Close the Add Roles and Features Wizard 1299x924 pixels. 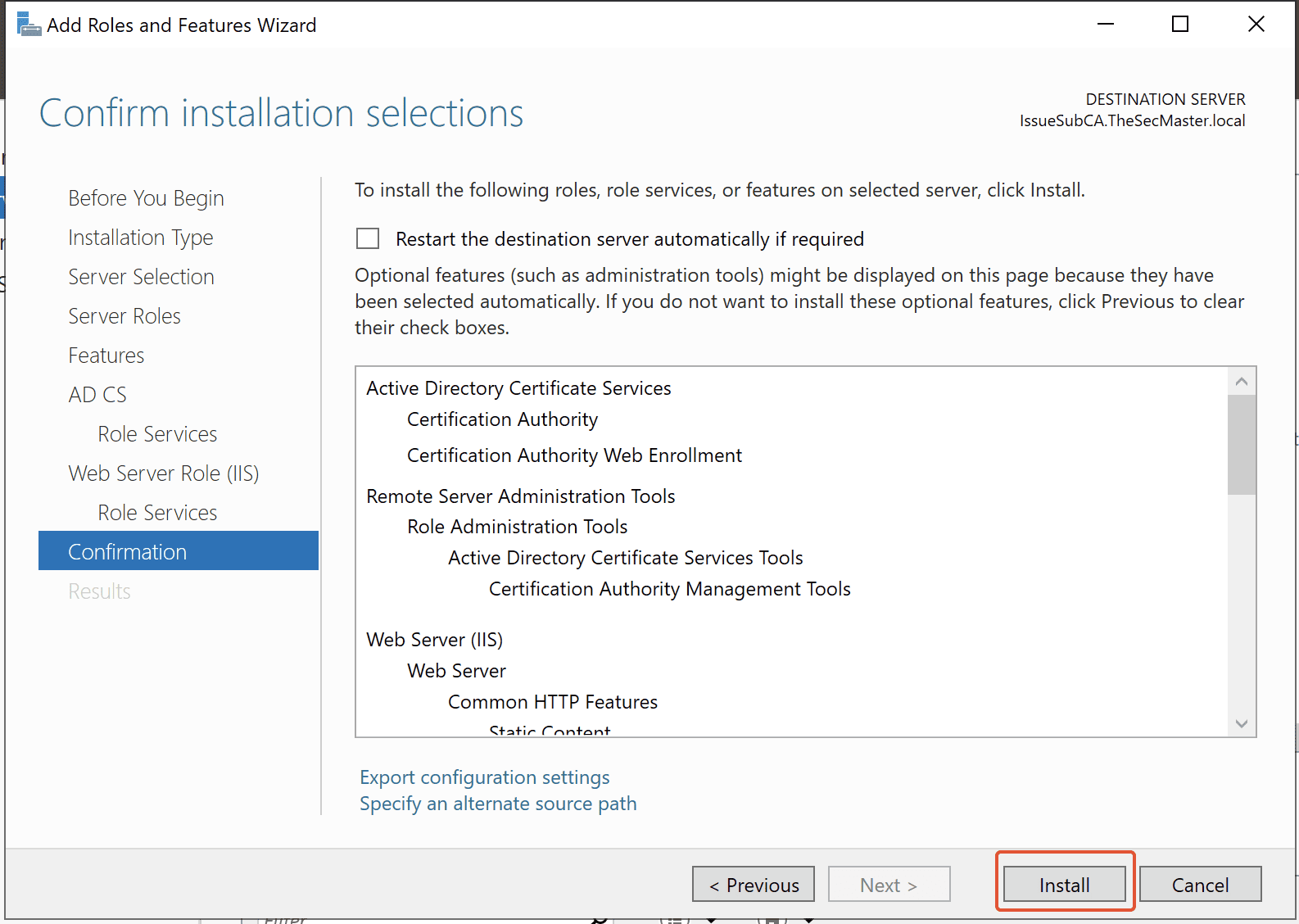[1256, 25]
